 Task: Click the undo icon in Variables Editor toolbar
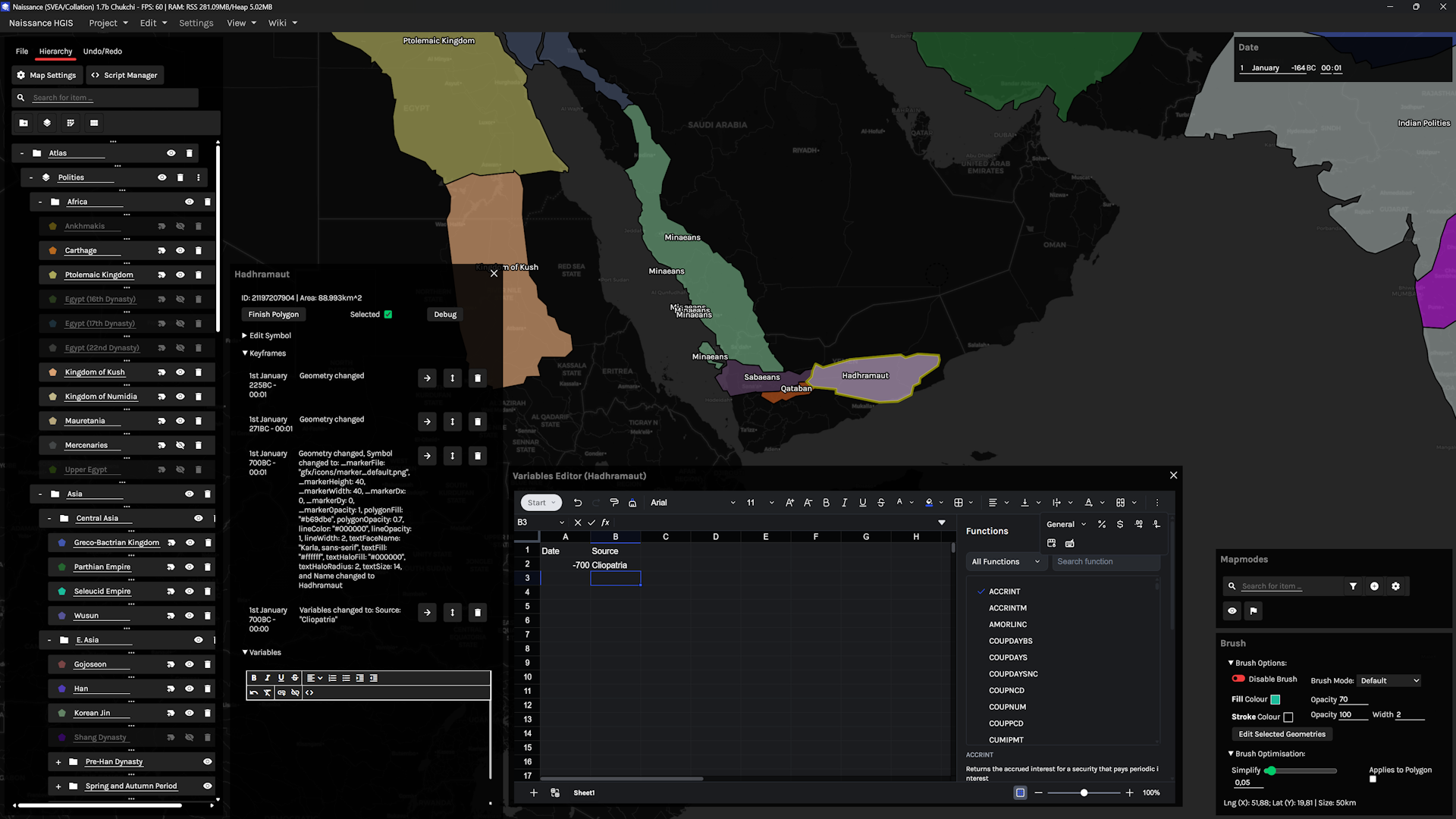pos(578,503)
